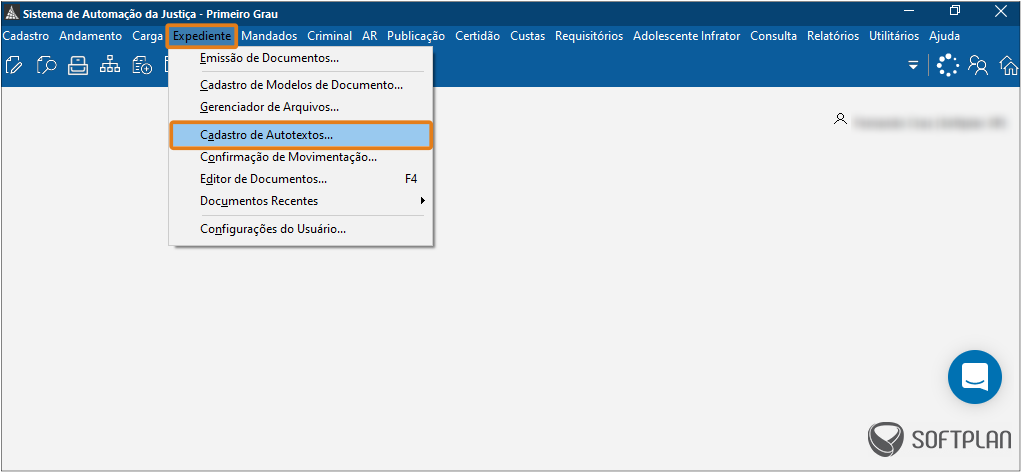Open the Criminal menu
This screenshot has width=1021, height=472.
coord(329,36)
